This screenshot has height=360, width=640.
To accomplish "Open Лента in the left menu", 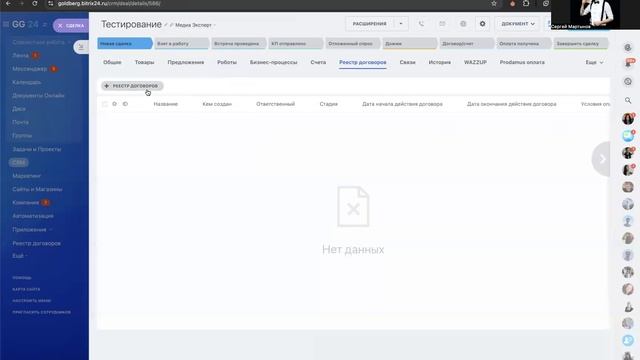I will pos(20,55).
